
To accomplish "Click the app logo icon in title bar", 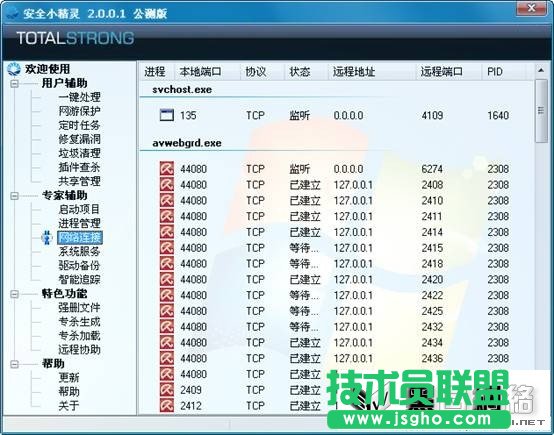I will pos(12,13).
